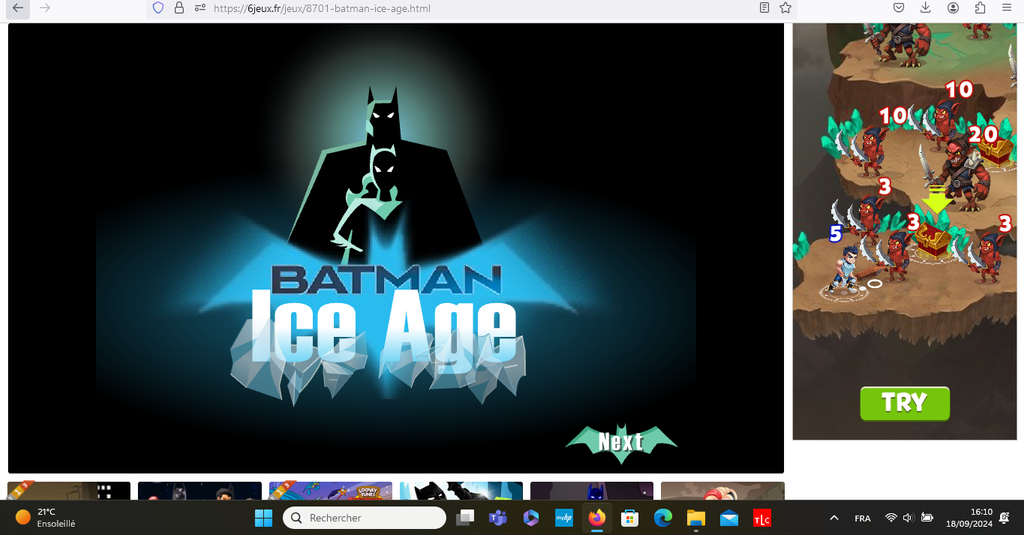Image resolution: width=1024 pixels, height=535 pixels.
Task: Click the taskbar Rechercher search box
Action: [x=365, y=518]
